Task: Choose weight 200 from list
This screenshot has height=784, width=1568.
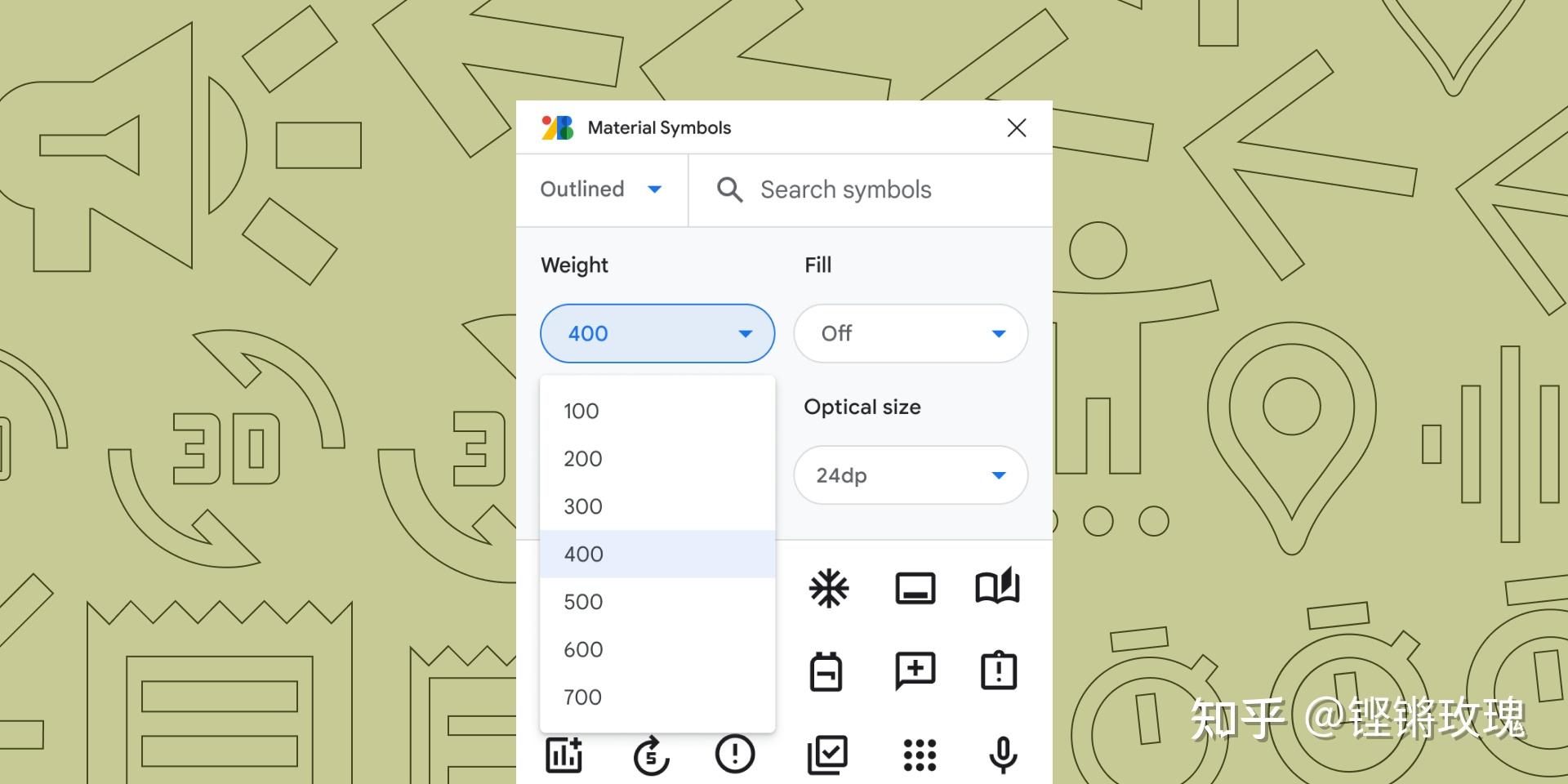Action: (657, 458)
